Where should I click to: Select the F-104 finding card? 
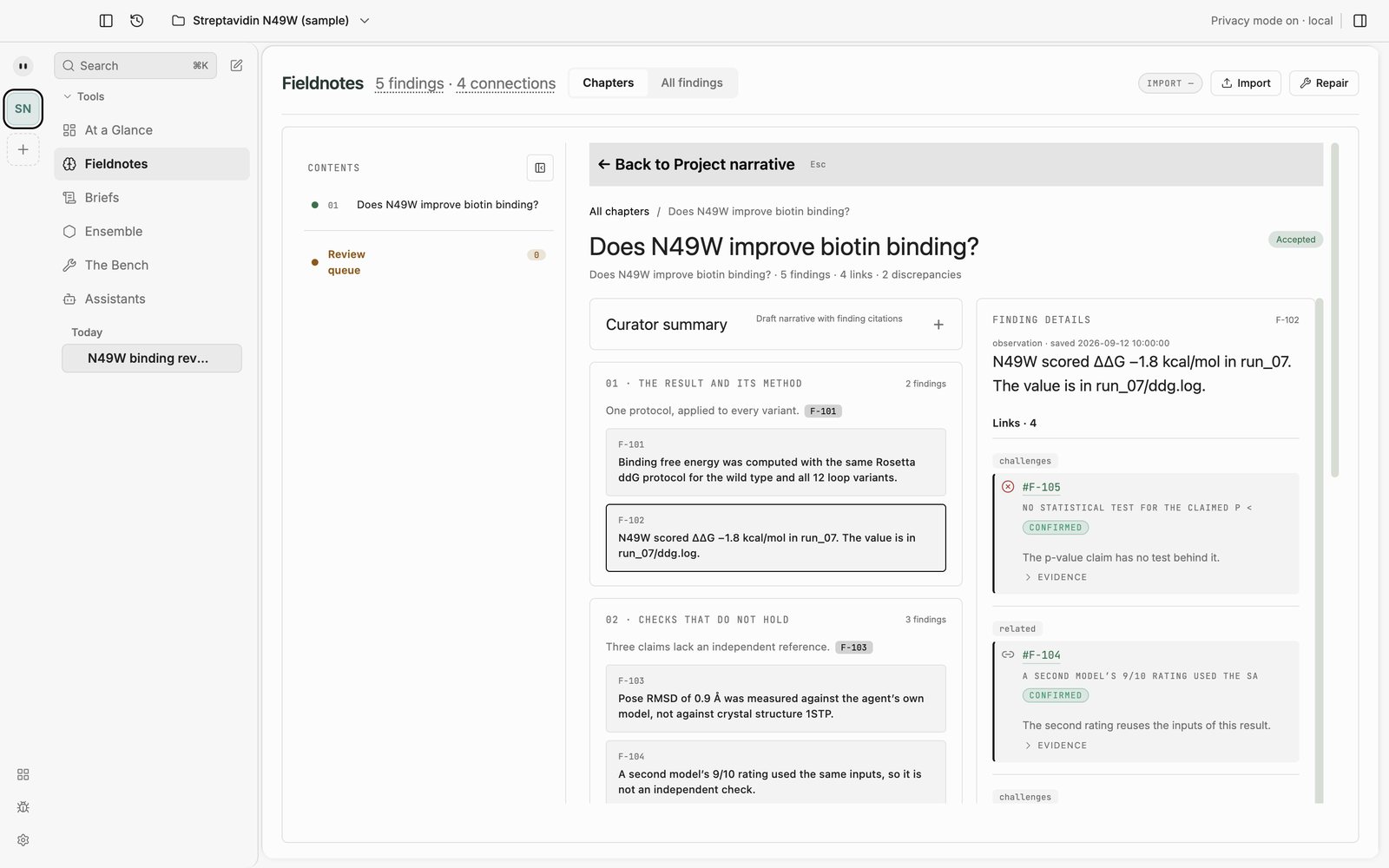click(x=775, y=773)
